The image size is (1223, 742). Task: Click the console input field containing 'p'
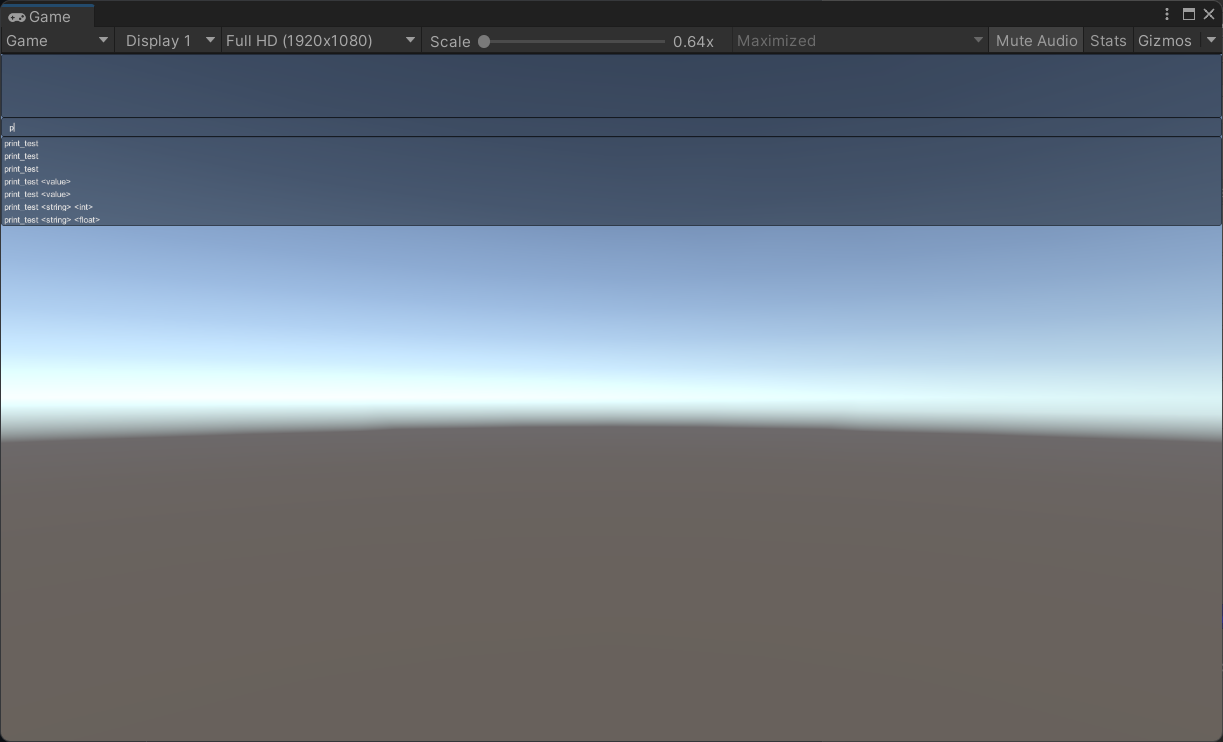[611, 127]
